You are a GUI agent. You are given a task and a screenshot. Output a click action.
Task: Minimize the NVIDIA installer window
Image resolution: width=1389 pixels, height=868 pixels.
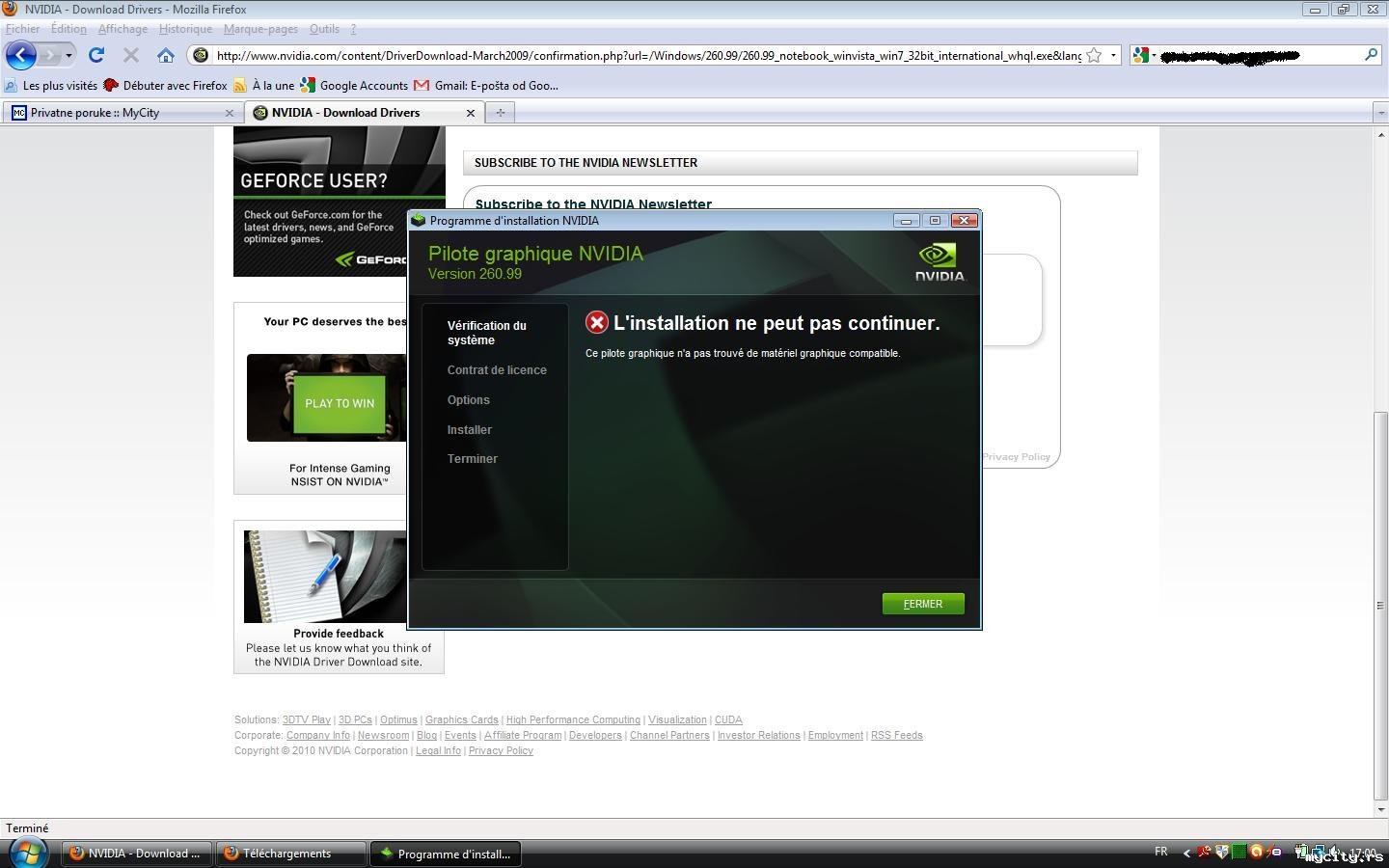pyautogui.click(x=906, y=221)
